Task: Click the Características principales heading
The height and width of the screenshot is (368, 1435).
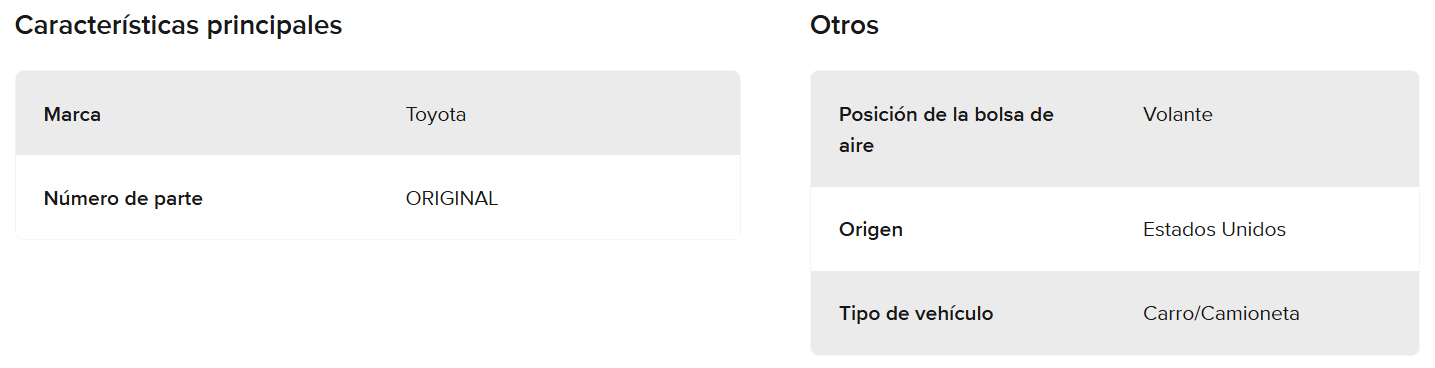Action: click(179, 26)
